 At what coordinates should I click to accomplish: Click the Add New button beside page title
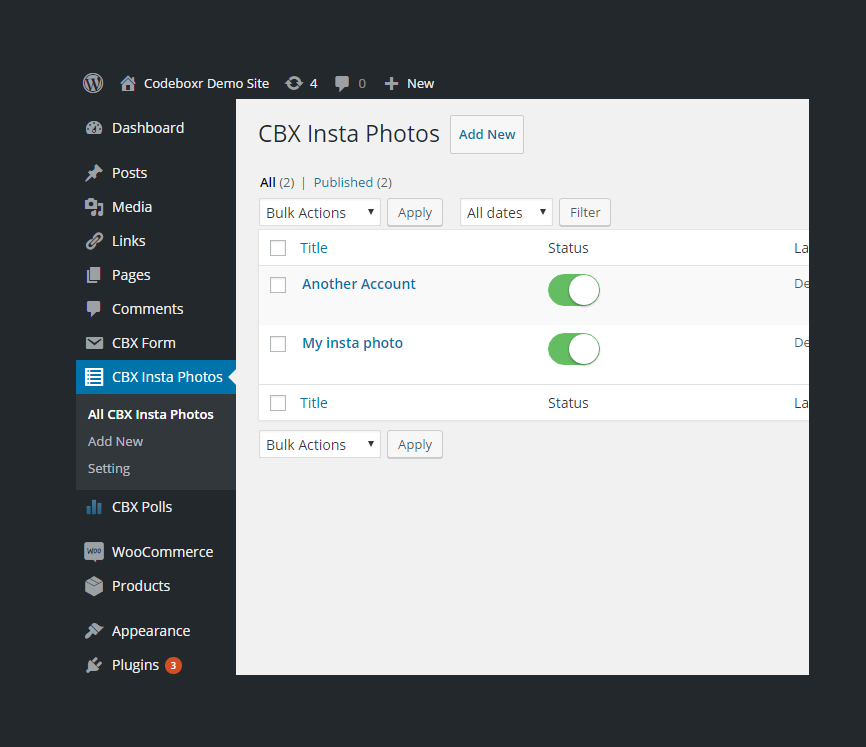(487, 134)
